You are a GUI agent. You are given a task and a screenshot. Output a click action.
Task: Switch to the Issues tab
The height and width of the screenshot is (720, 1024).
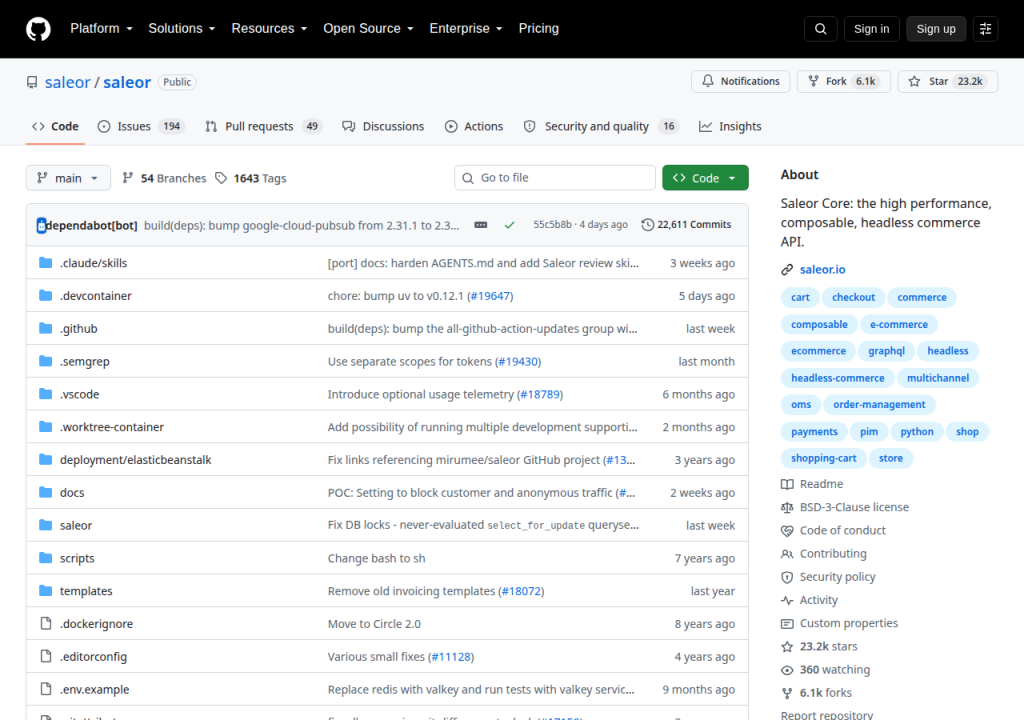pos(141,126)
